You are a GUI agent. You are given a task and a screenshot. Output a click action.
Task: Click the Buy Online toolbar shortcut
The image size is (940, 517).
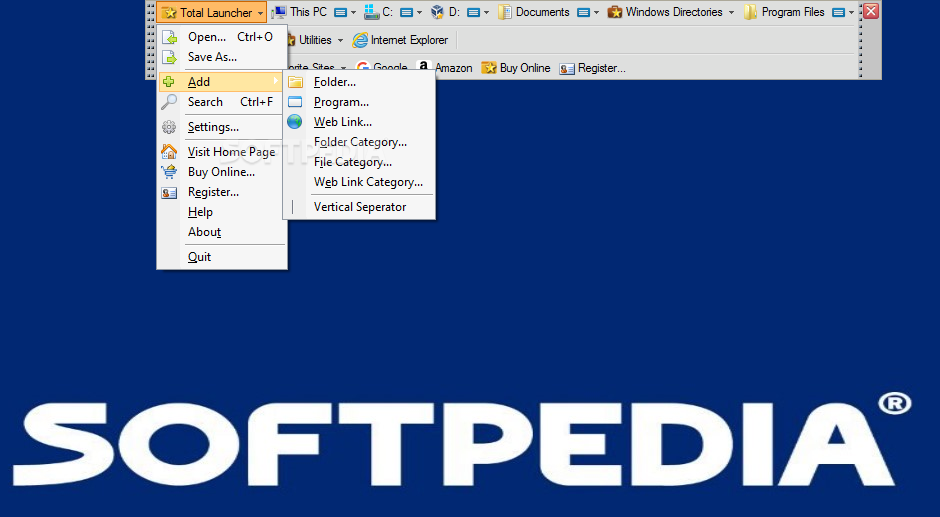pyautogui.click(x=516, y=68)
